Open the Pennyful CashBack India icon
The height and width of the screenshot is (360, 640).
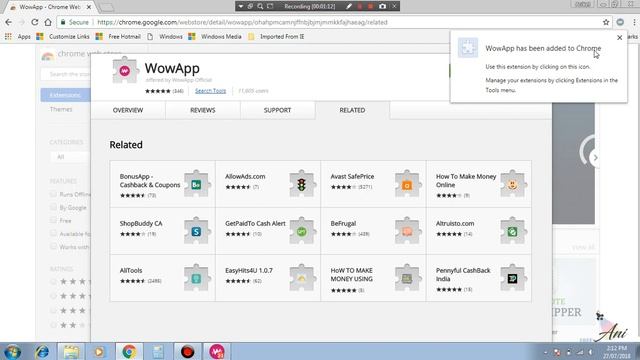point(513,278)
